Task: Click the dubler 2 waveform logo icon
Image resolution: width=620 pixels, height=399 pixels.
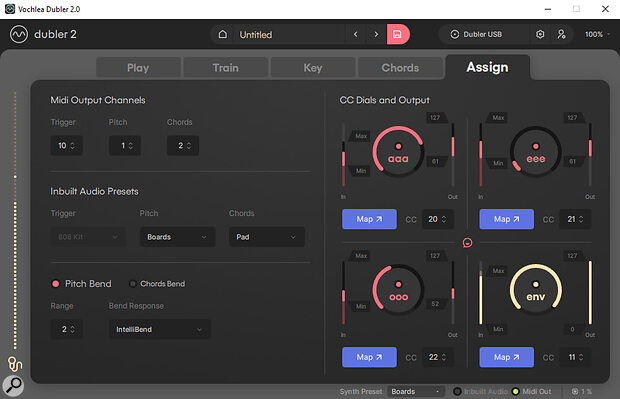Action: point(19,34)
